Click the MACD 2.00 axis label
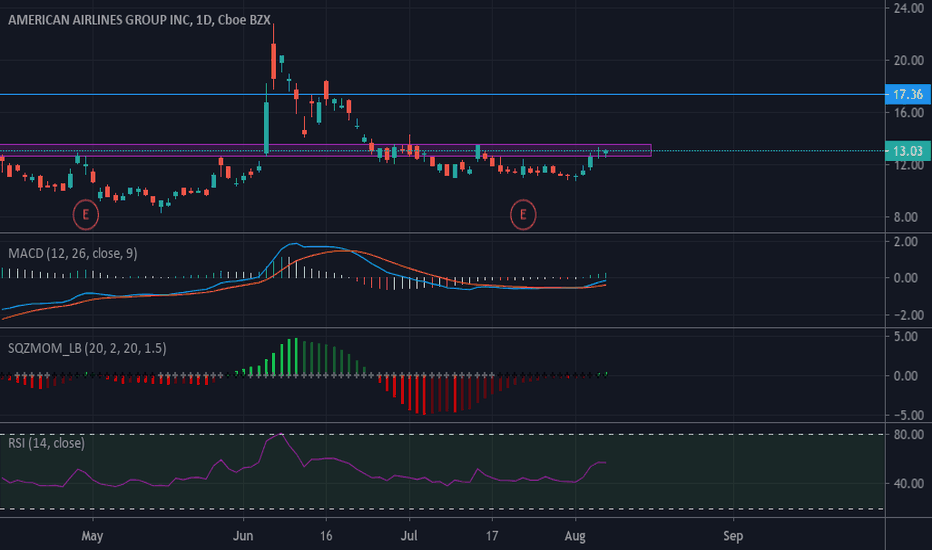Viewport: 932px width, 550px height. (x=905, y=241)
